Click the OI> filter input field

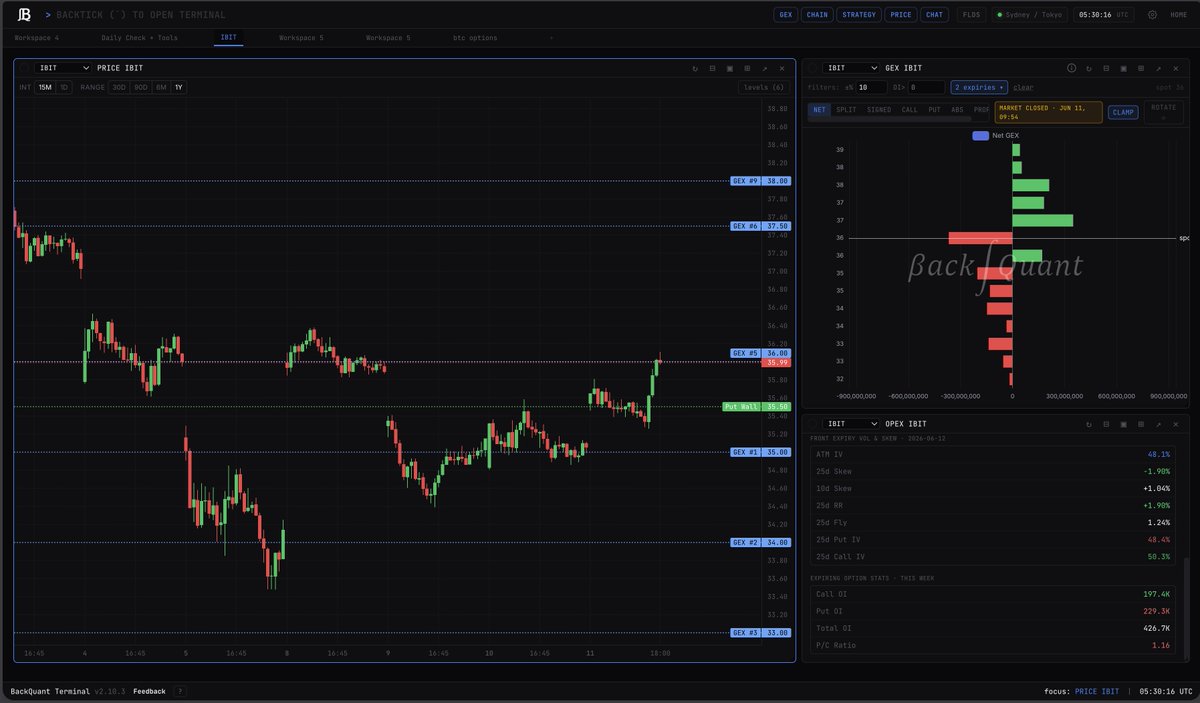(926, 87)
